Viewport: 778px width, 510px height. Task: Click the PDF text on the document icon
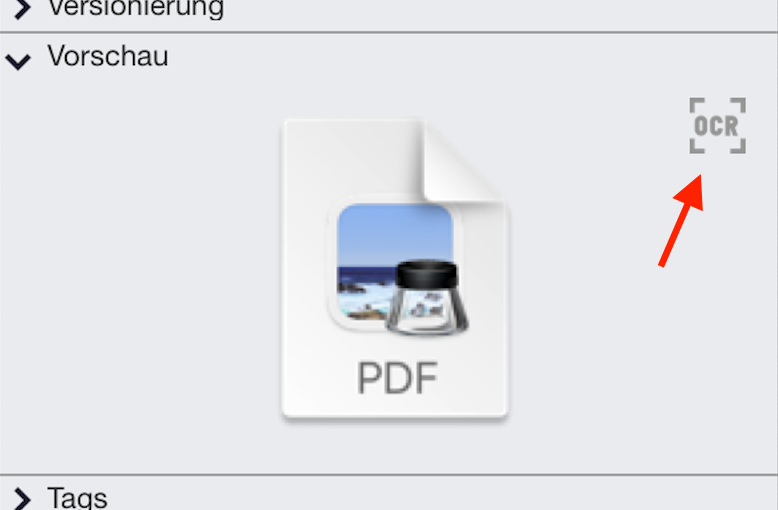tap(397, 378)
